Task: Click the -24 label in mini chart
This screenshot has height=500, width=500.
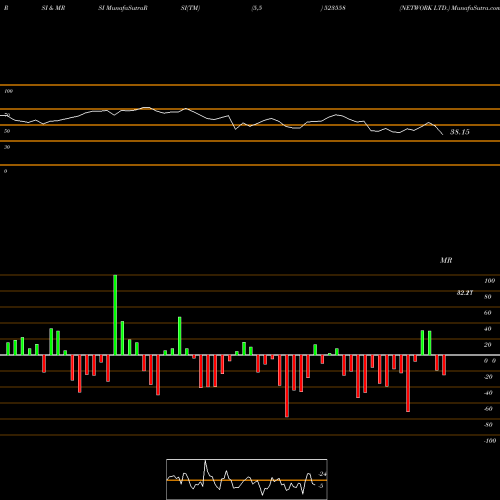Action: click(x=322, y=474)
